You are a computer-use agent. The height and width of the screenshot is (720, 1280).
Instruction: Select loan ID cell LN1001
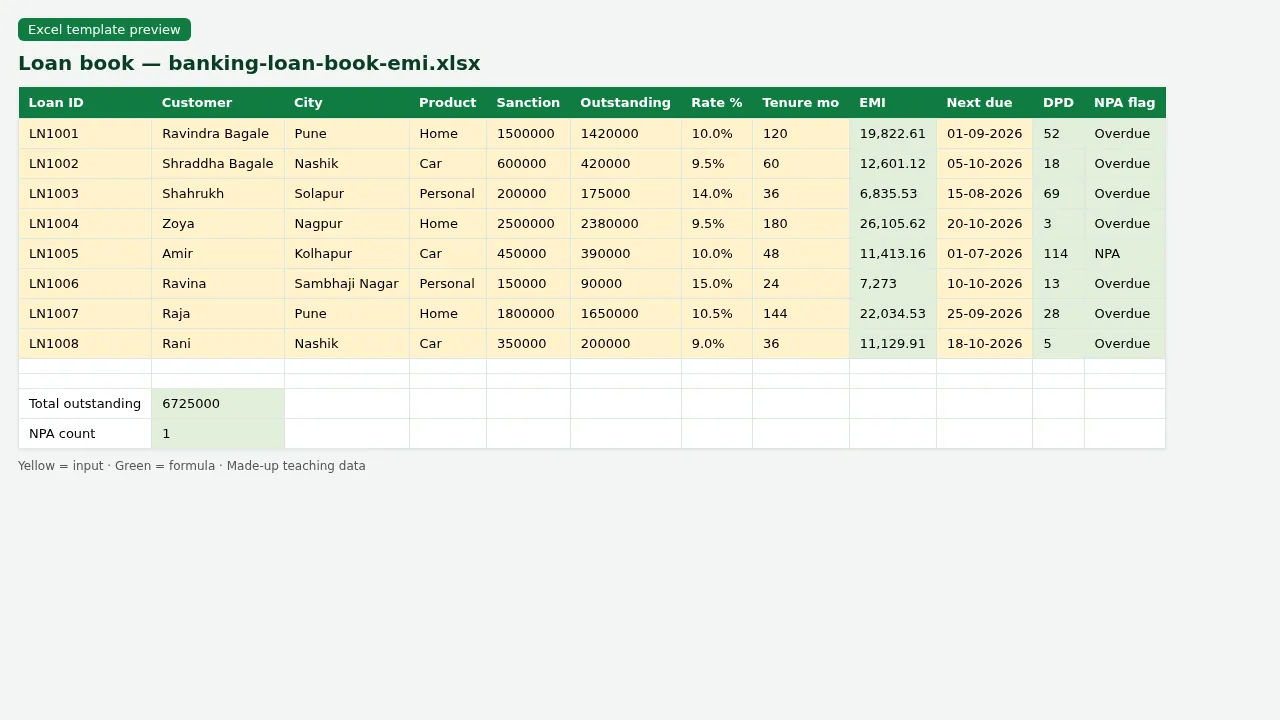point(85,134)
